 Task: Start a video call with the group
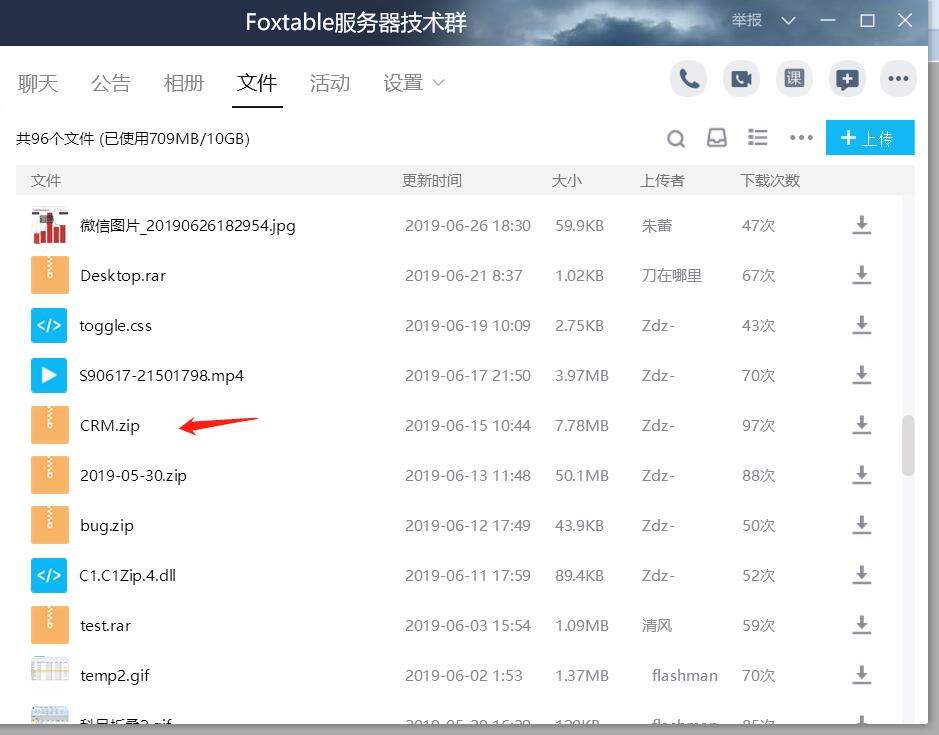tap(741, 78)
